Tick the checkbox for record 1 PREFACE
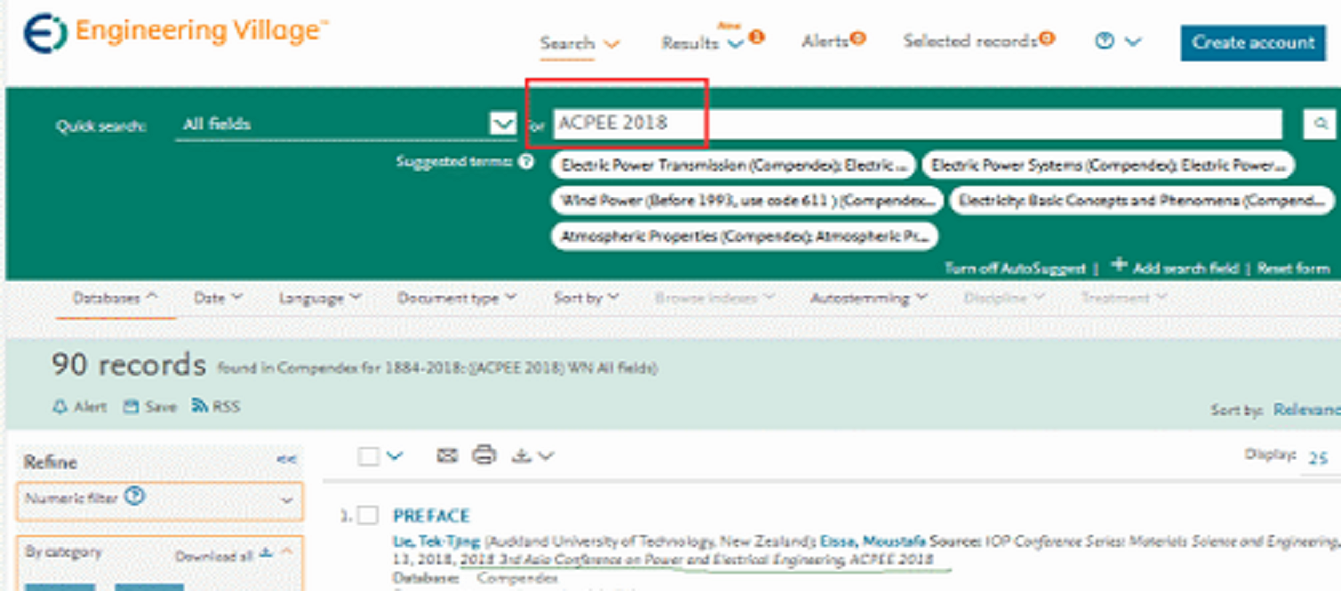The width and height of the screenshot is (1341, 591). point(368,515)
